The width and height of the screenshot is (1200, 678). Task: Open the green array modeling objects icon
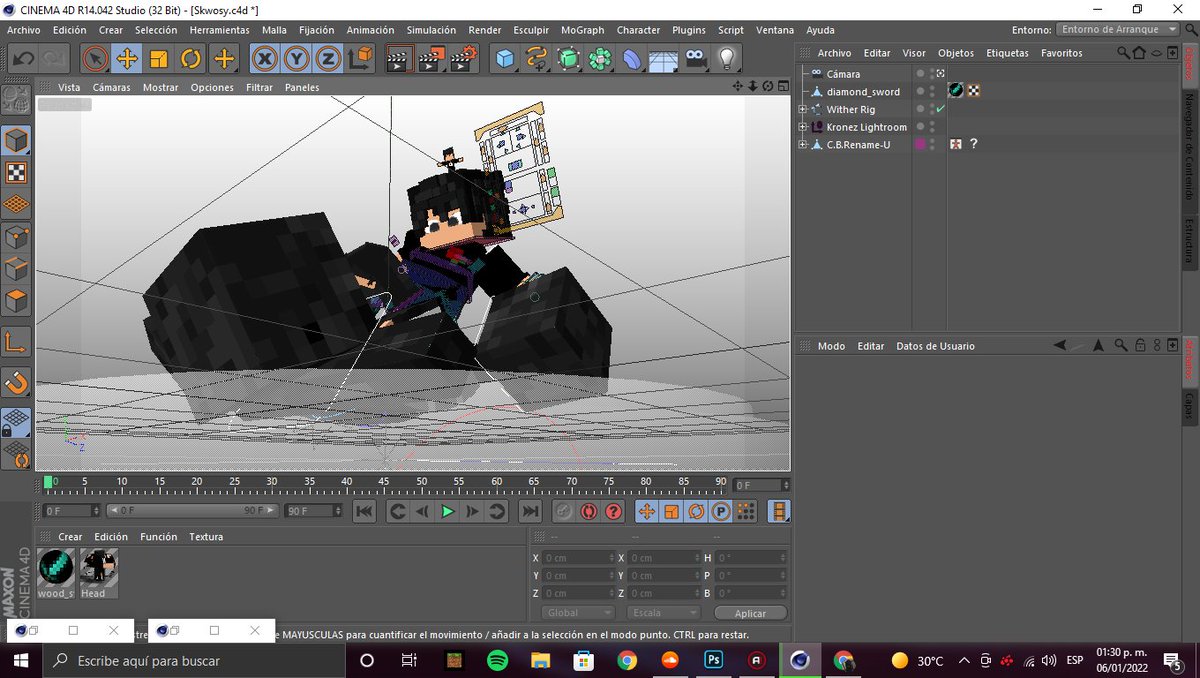click(600, 59)
